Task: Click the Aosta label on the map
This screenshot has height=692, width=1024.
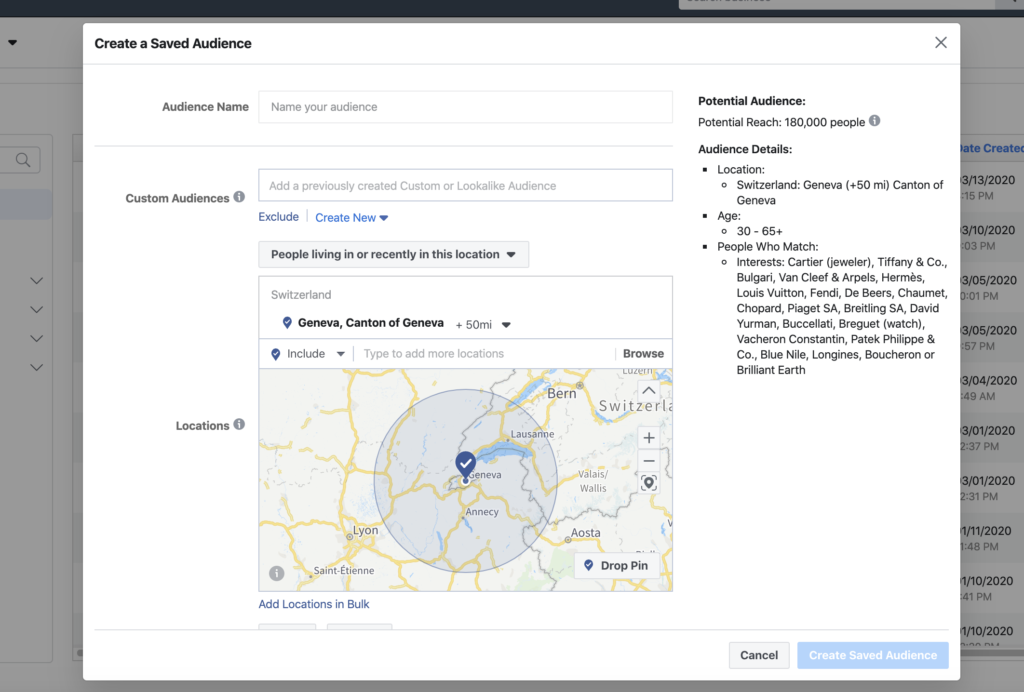Action: click(586, 533)
